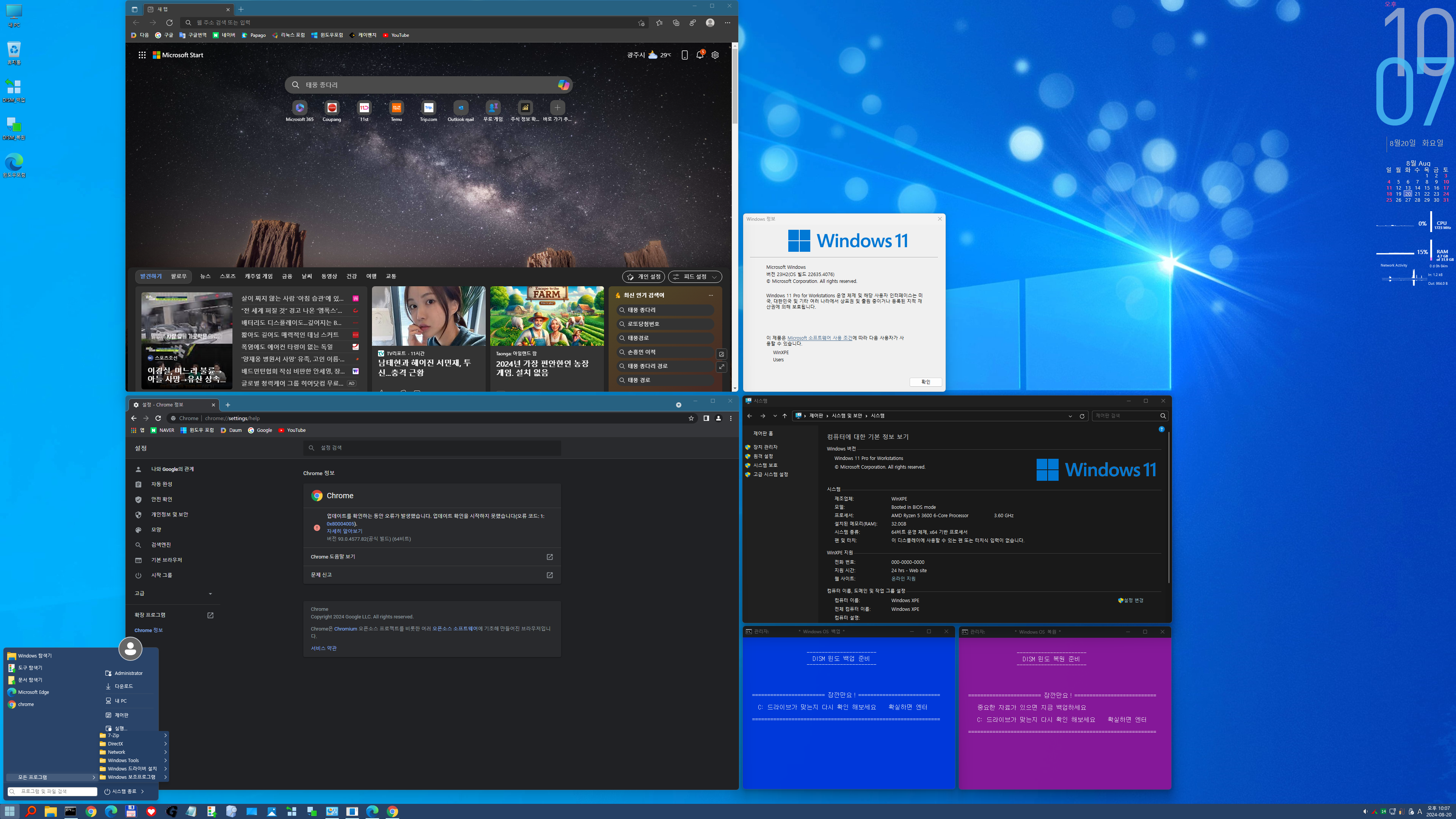Click 프로그램 및 파일 검색 box in Start menu
The height and width of the screenshot is (819, 1456).
(52, 791)
